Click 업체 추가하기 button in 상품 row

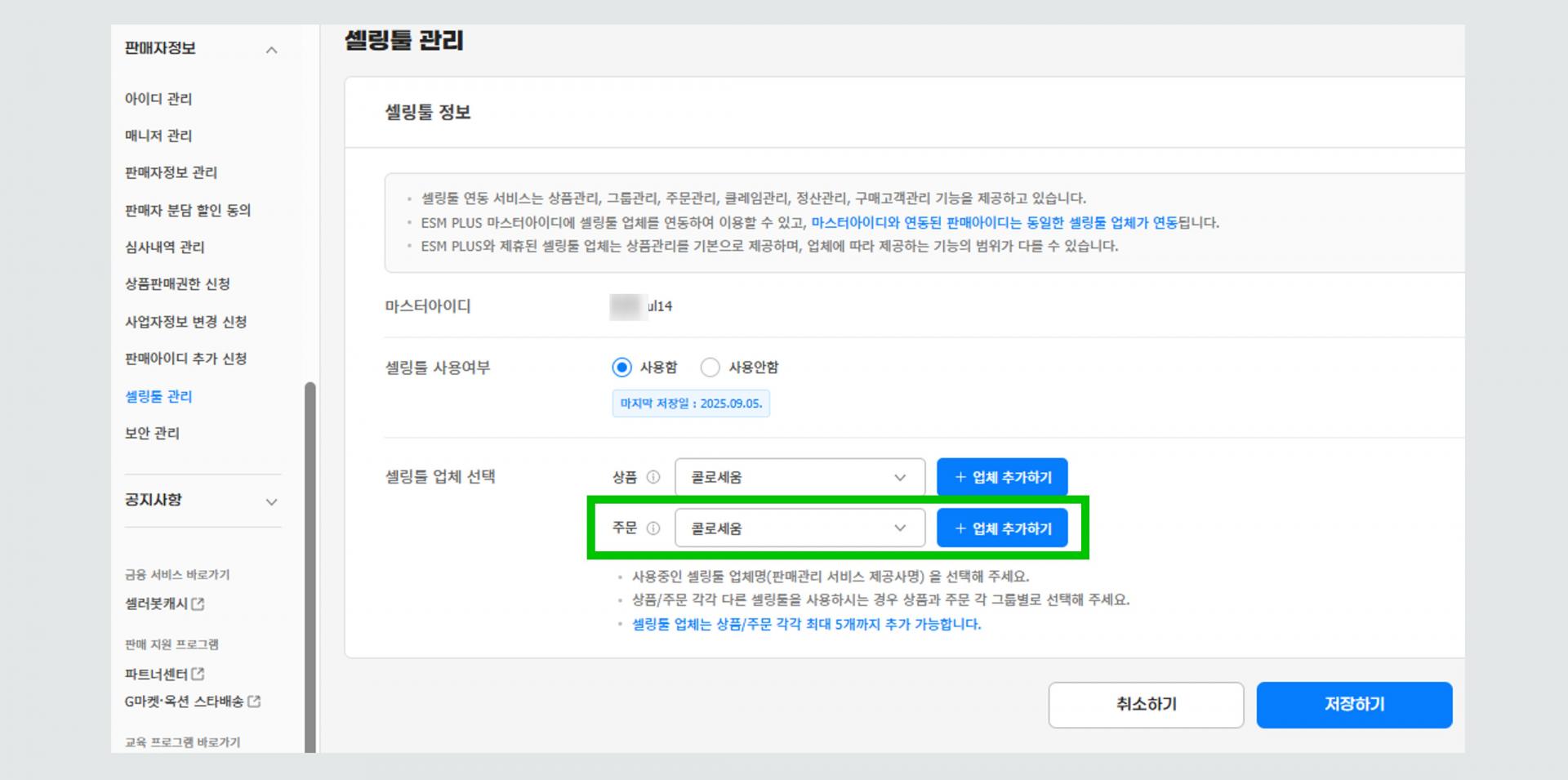pyautogui.click(x=1002, y=477)
